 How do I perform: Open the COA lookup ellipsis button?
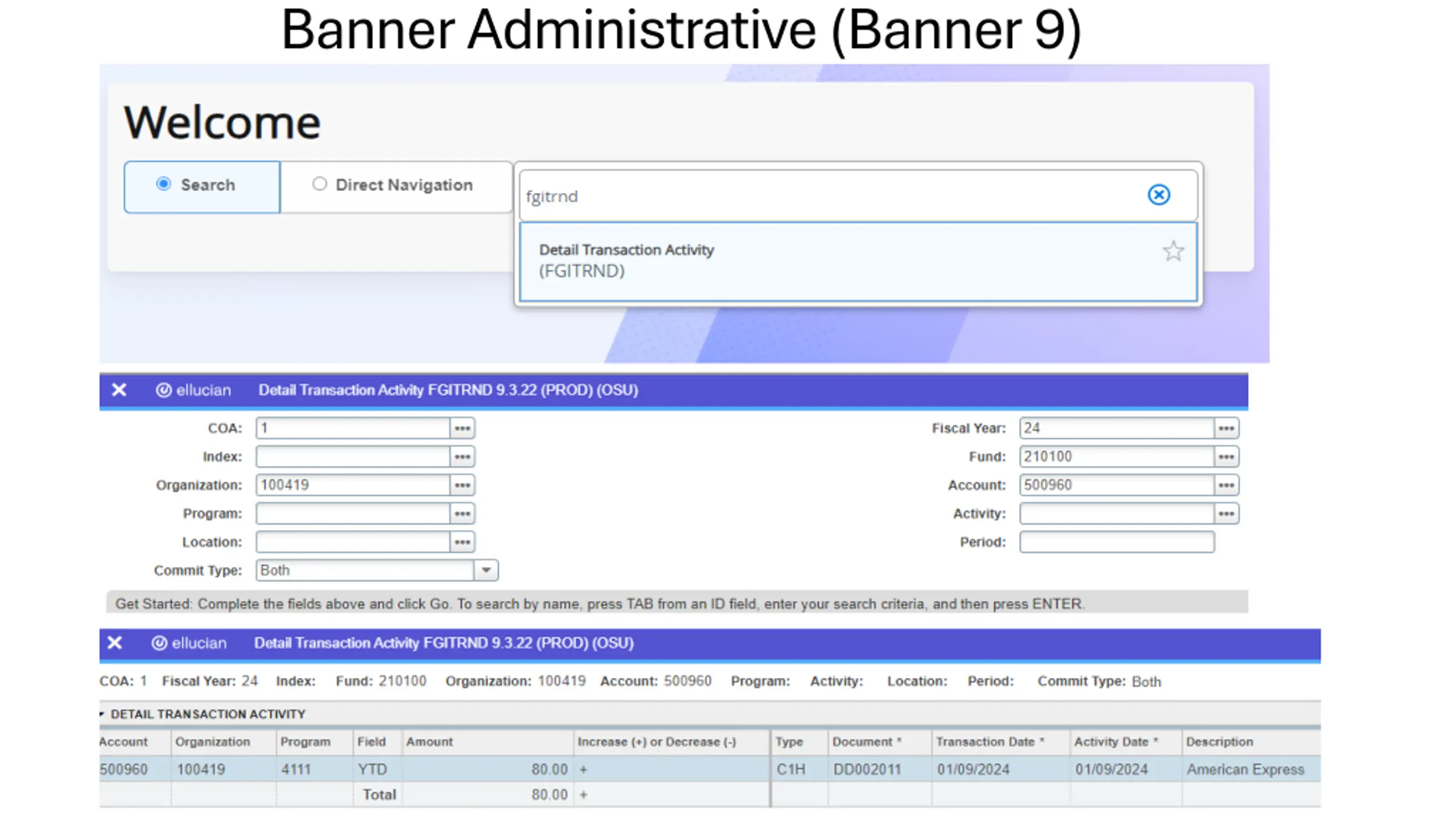pos(462,428)
